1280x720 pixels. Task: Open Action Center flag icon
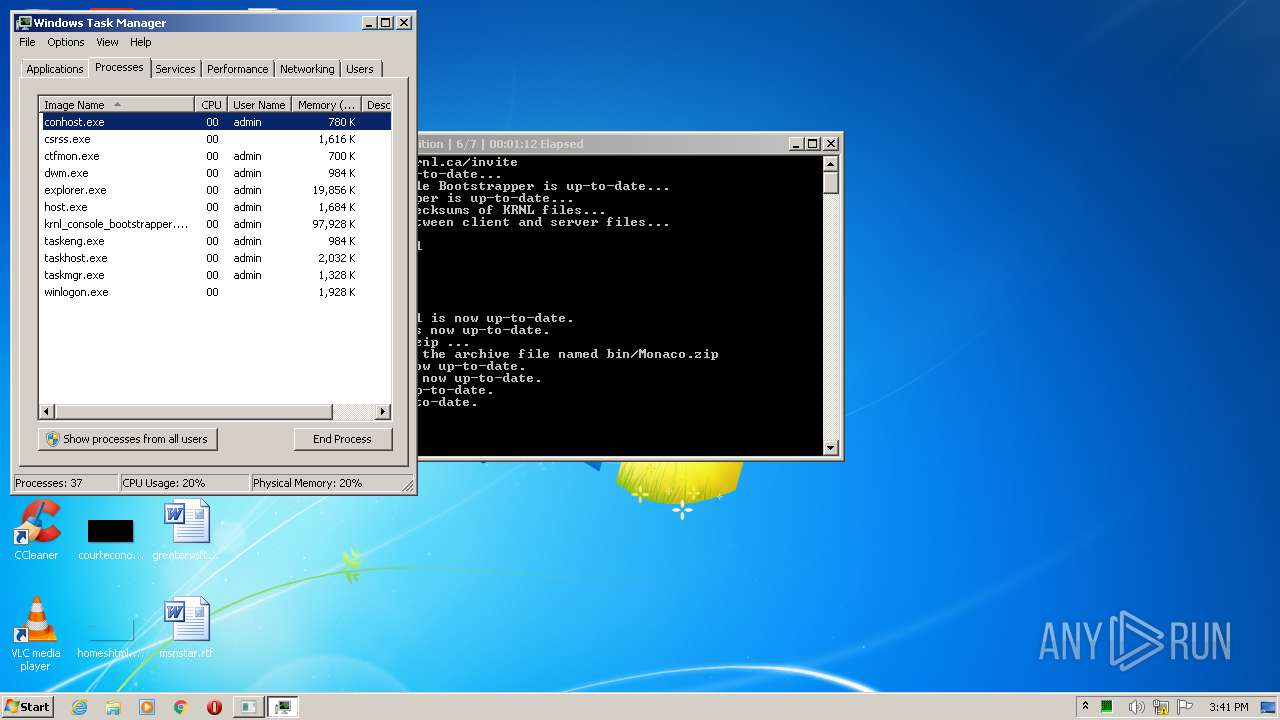[x=1185, y=706]
